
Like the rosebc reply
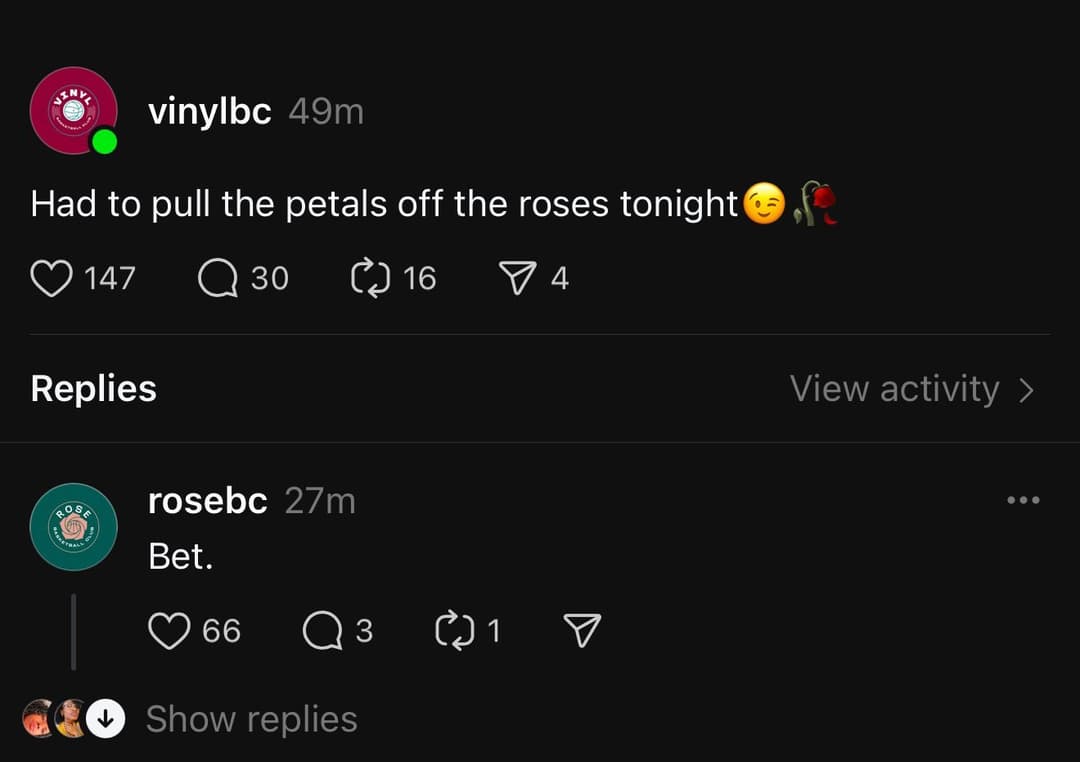tap(169, 631)
